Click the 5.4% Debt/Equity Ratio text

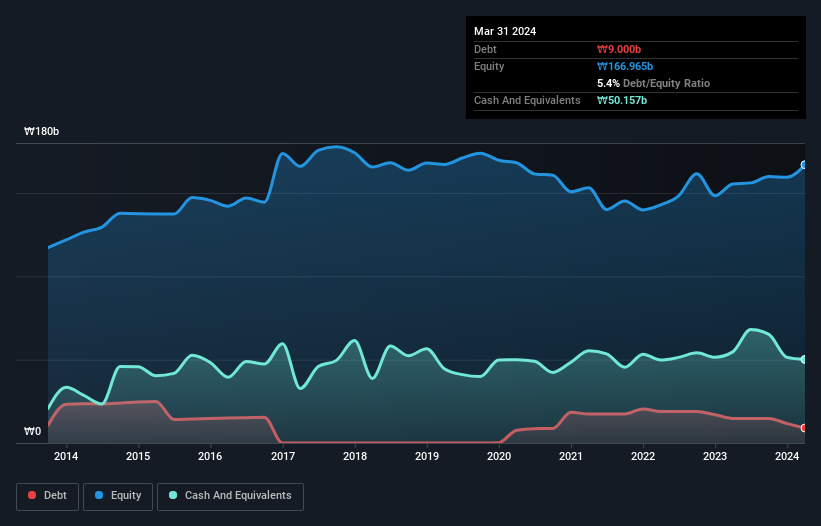click(653, 83)
